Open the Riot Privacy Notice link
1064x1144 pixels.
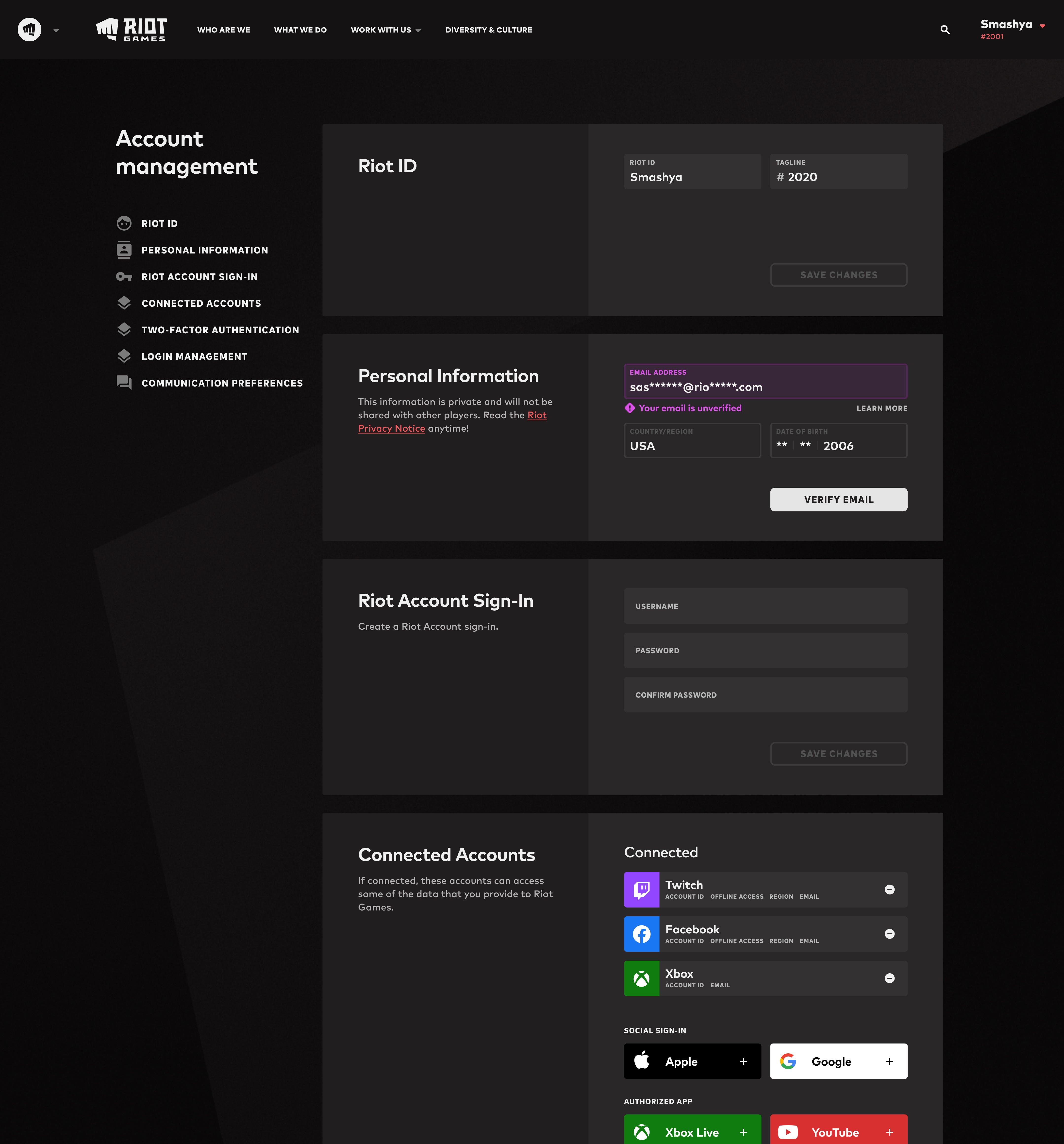[x=391, y=428]
